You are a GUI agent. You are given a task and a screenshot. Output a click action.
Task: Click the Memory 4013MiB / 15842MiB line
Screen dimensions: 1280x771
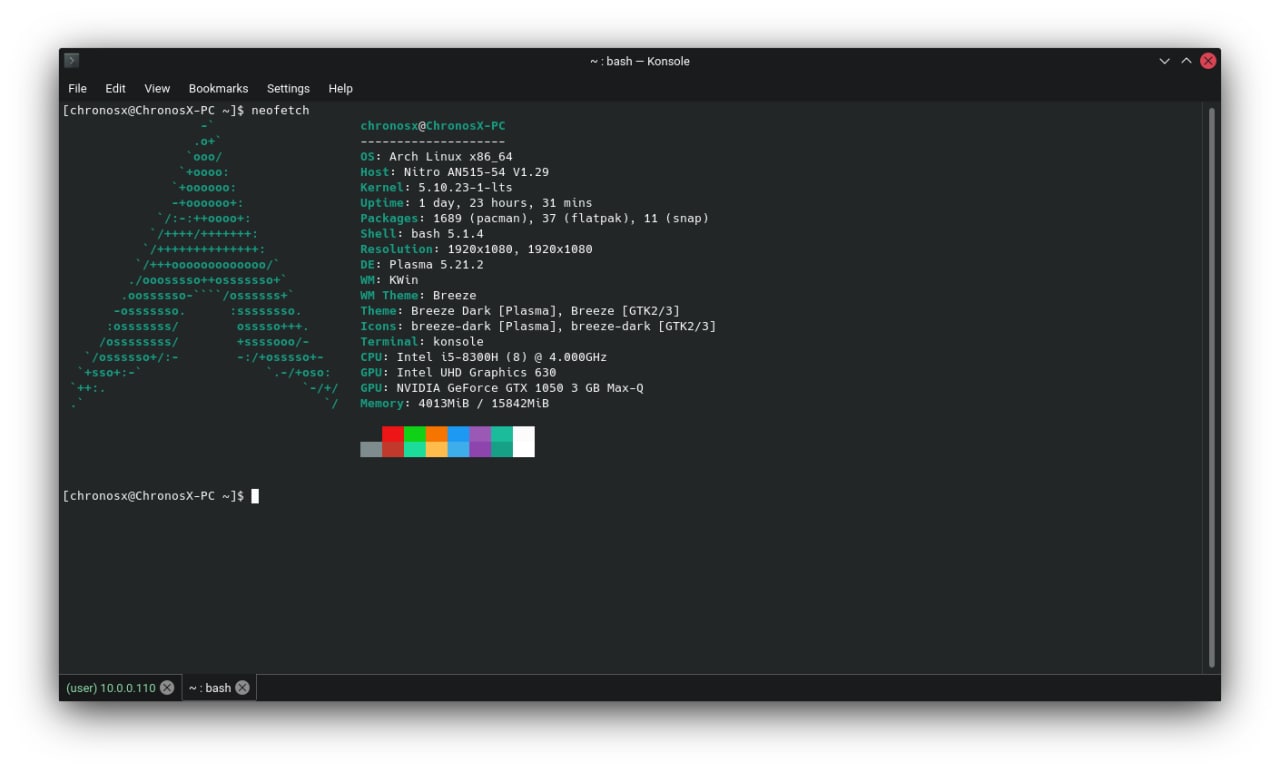[x=454, y=403]
